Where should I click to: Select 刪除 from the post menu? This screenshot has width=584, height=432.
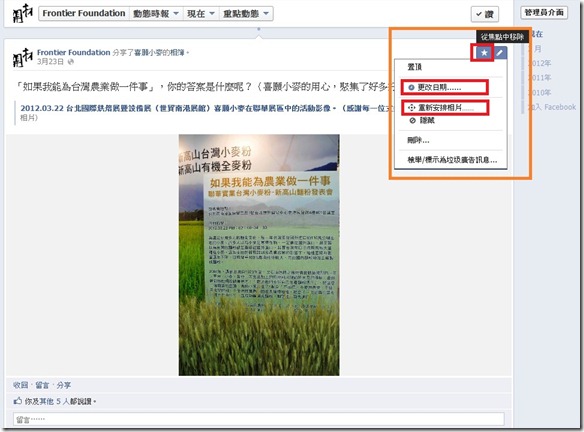point(418,140)
